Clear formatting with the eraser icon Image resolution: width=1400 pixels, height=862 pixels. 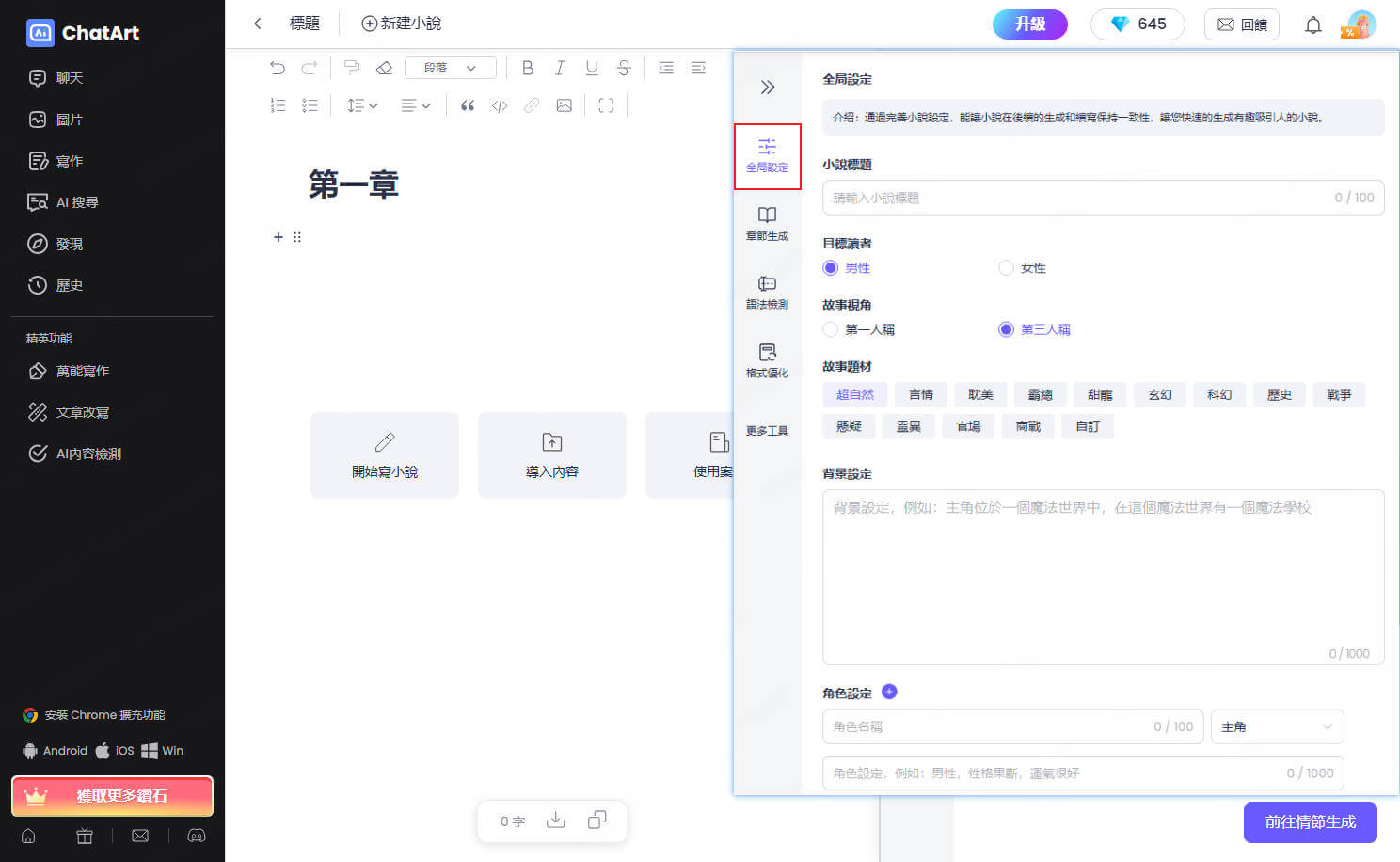384,68
